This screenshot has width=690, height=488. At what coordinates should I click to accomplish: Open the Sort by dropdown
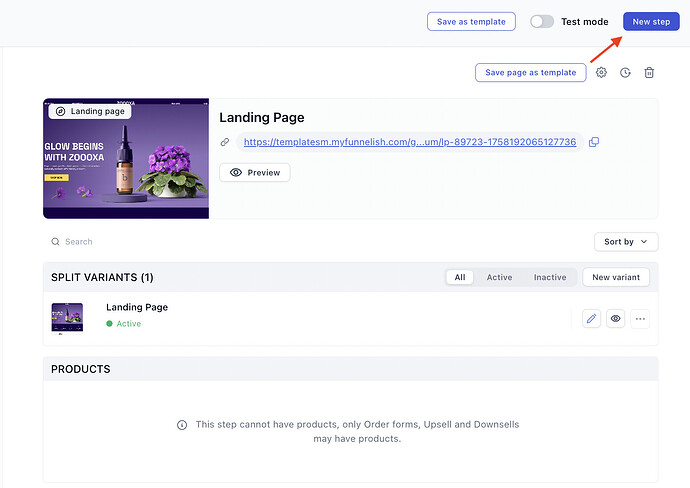click(x=626, y=241)
